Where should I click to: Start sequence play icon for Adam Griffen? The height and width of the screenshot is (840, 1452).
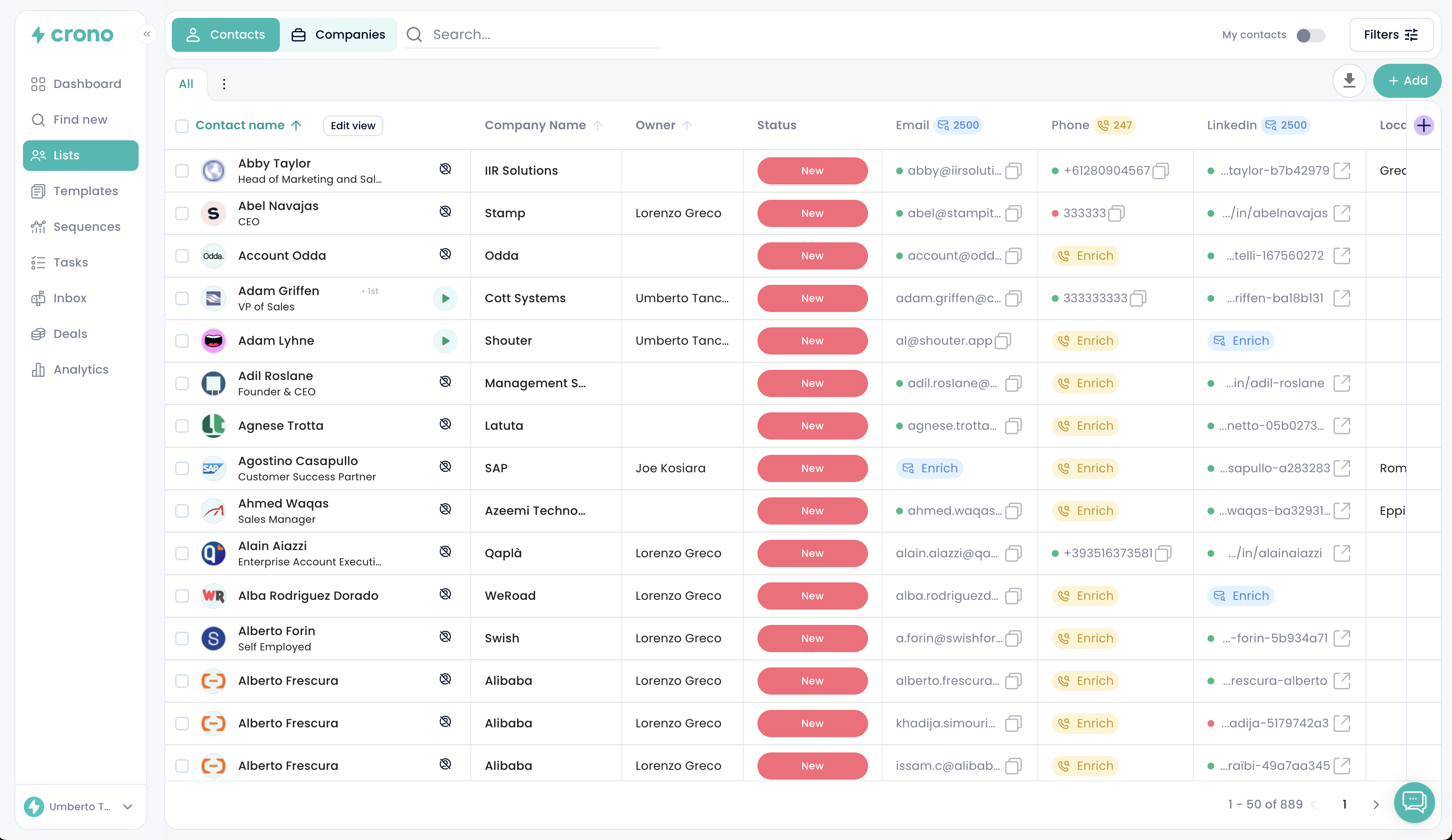445,298
